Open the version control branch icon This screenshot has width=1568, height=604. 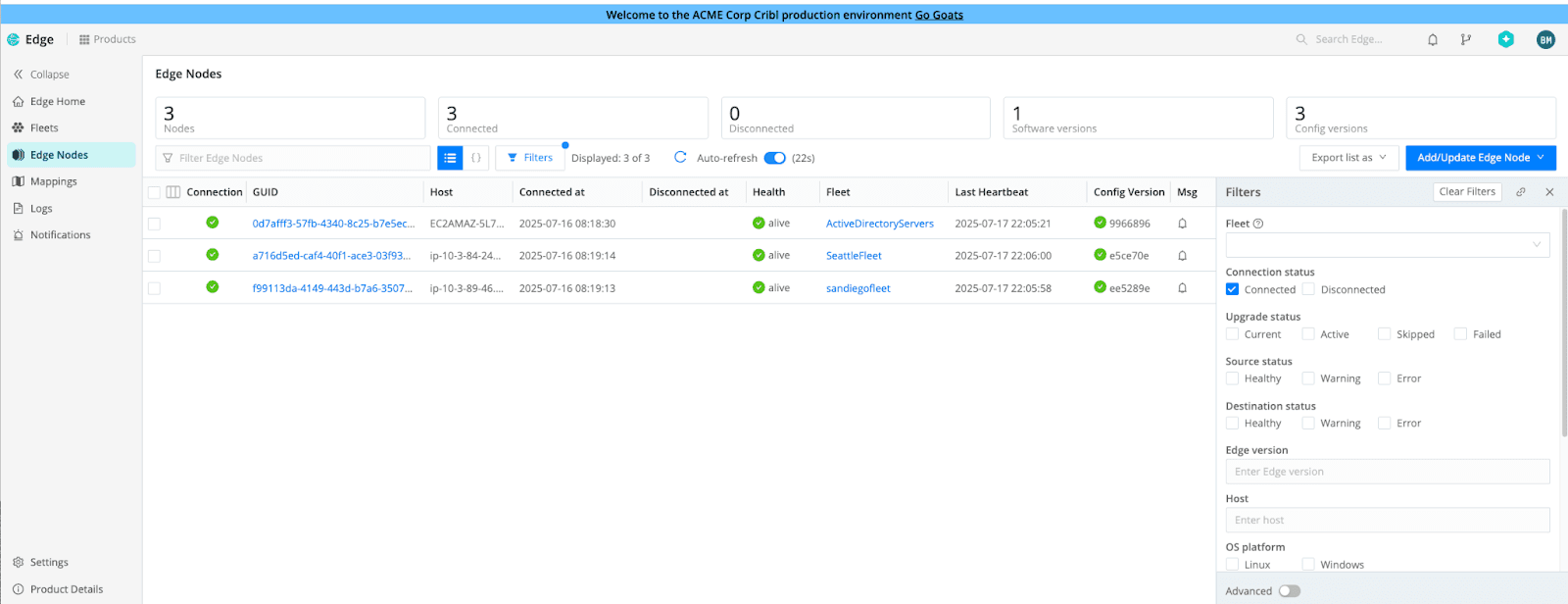click(x=1465, y=40)
